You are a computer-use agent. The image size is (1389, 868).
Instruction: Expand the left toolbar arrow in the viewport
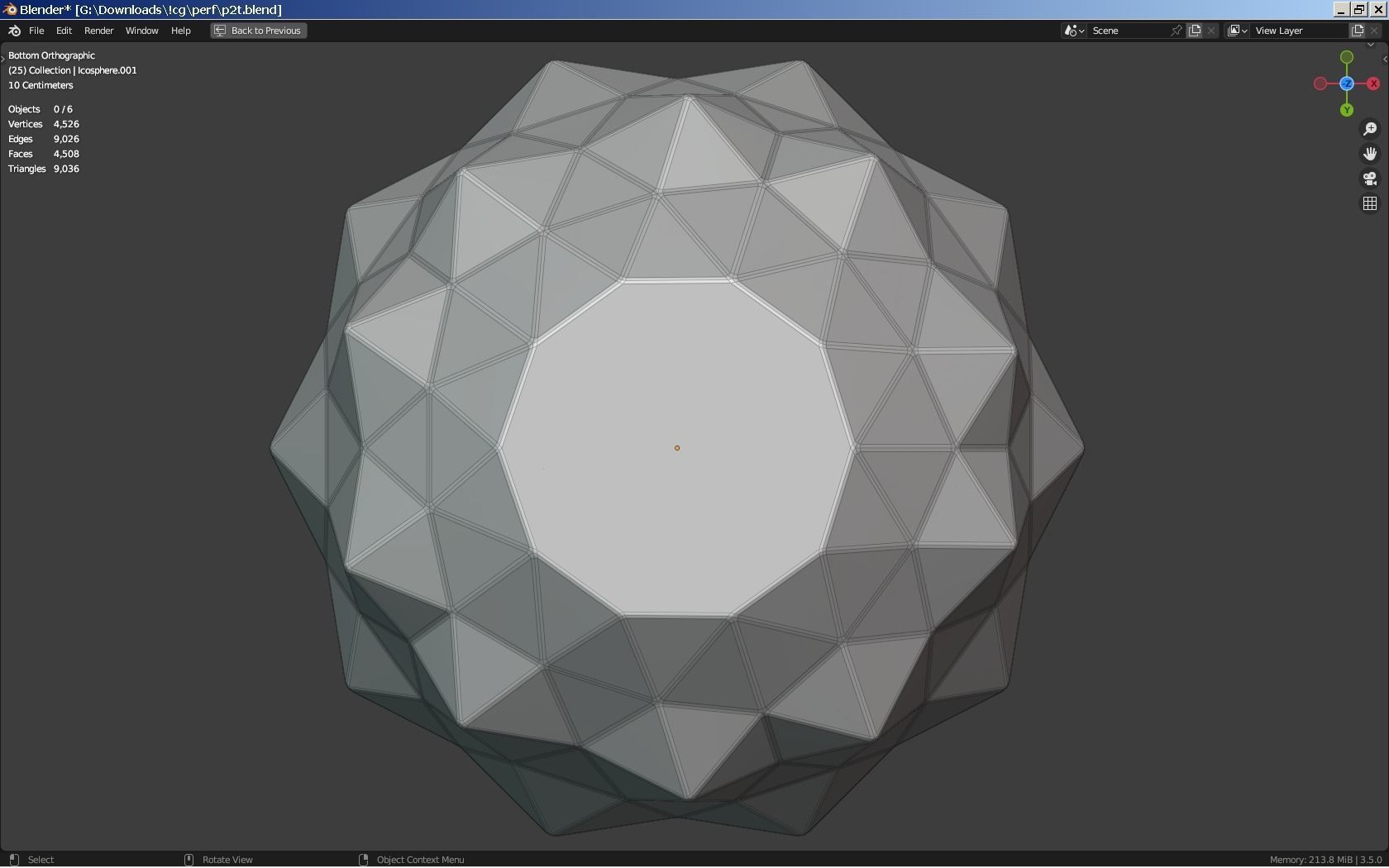(x=3, y=57)
